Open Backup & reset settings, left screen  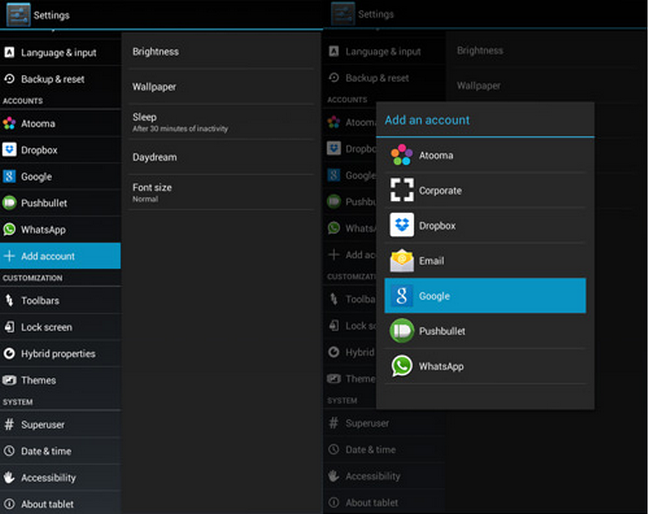(61, 79)
